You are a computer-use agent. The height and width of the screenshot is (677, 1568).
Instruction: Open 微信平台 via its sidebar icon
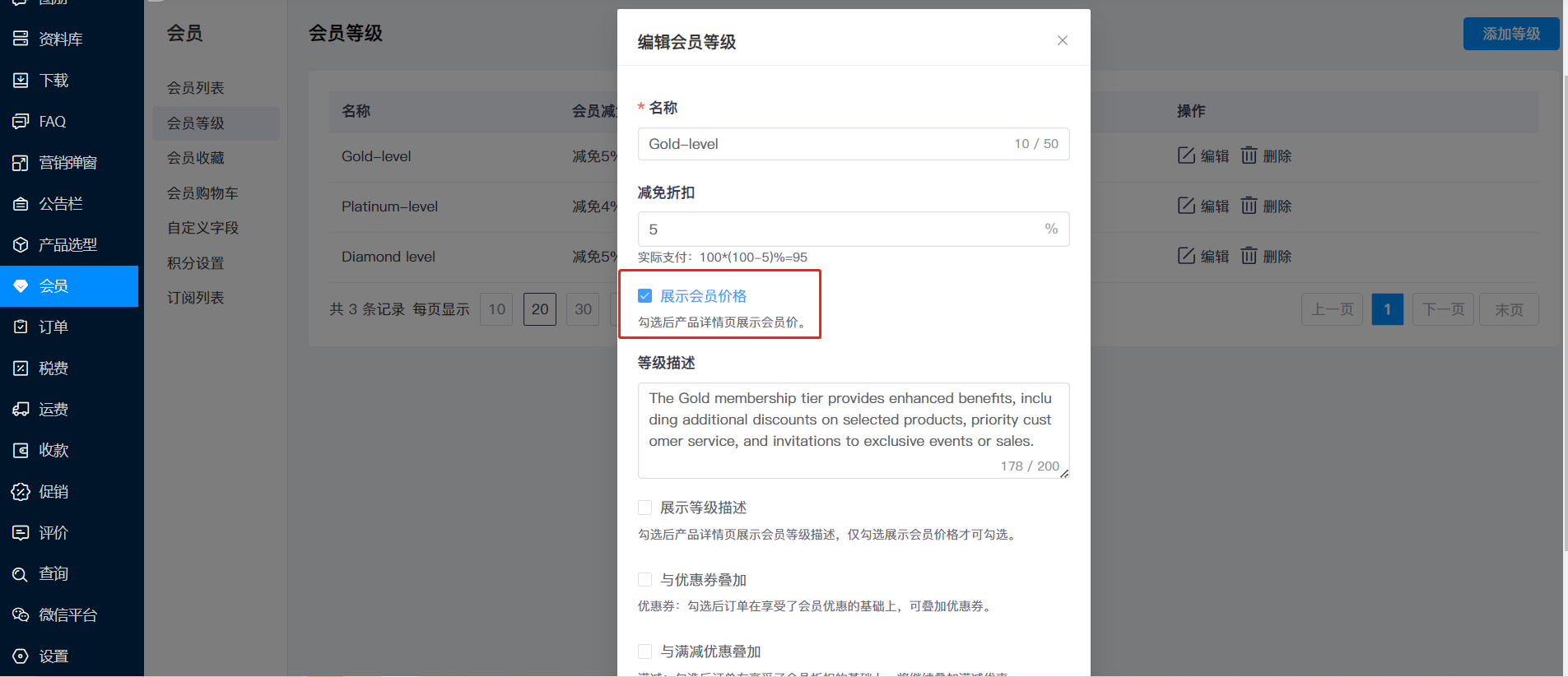(21, 615)
